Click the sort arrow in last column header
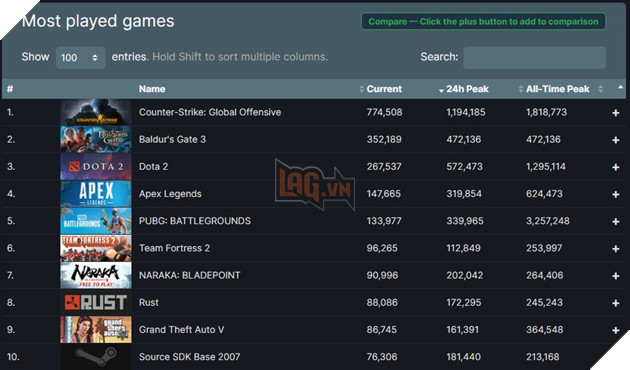This screenshot has width=630, height=370. pos(620,87)
